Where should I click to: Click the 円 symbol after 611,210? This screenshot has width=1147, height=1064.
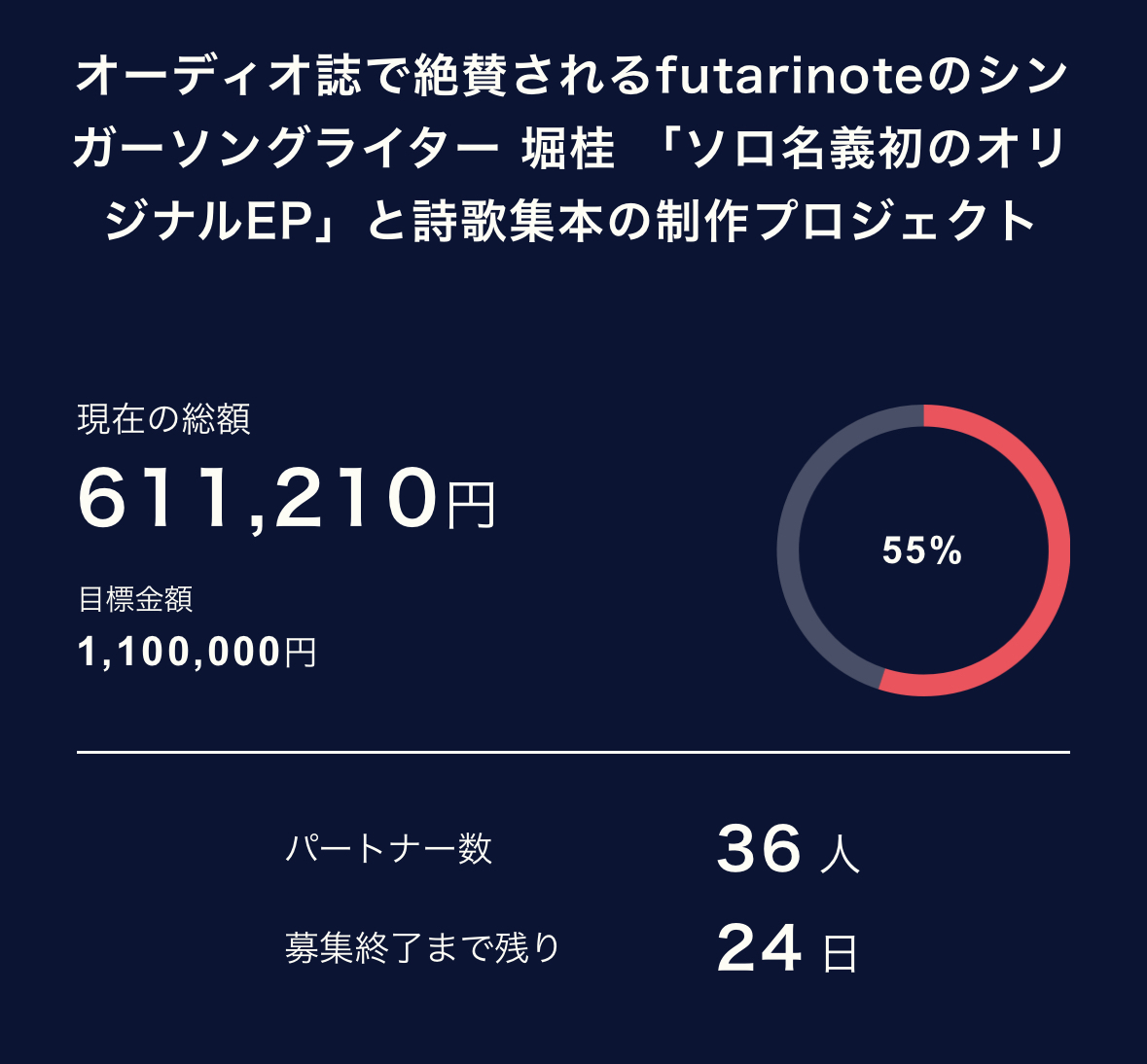pos(471,506)
